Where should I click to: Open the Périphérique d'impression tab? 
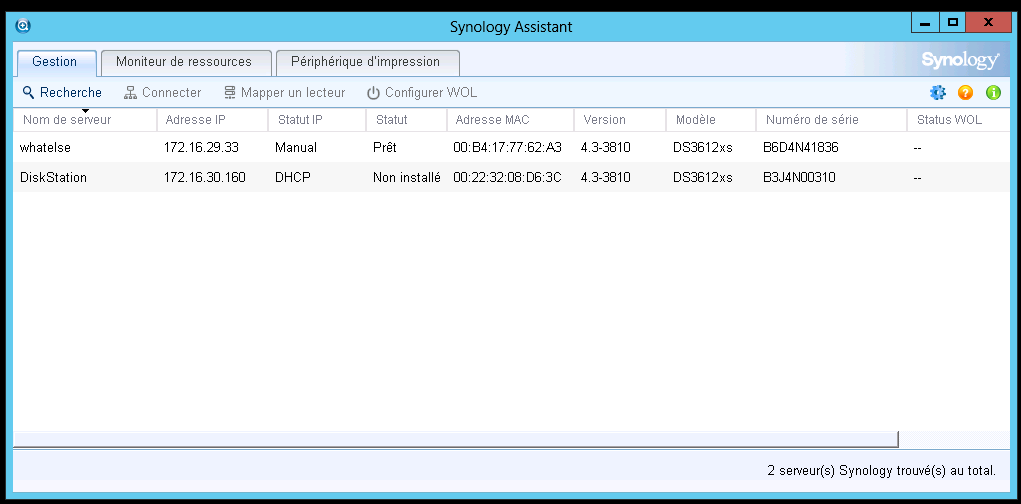368,62
